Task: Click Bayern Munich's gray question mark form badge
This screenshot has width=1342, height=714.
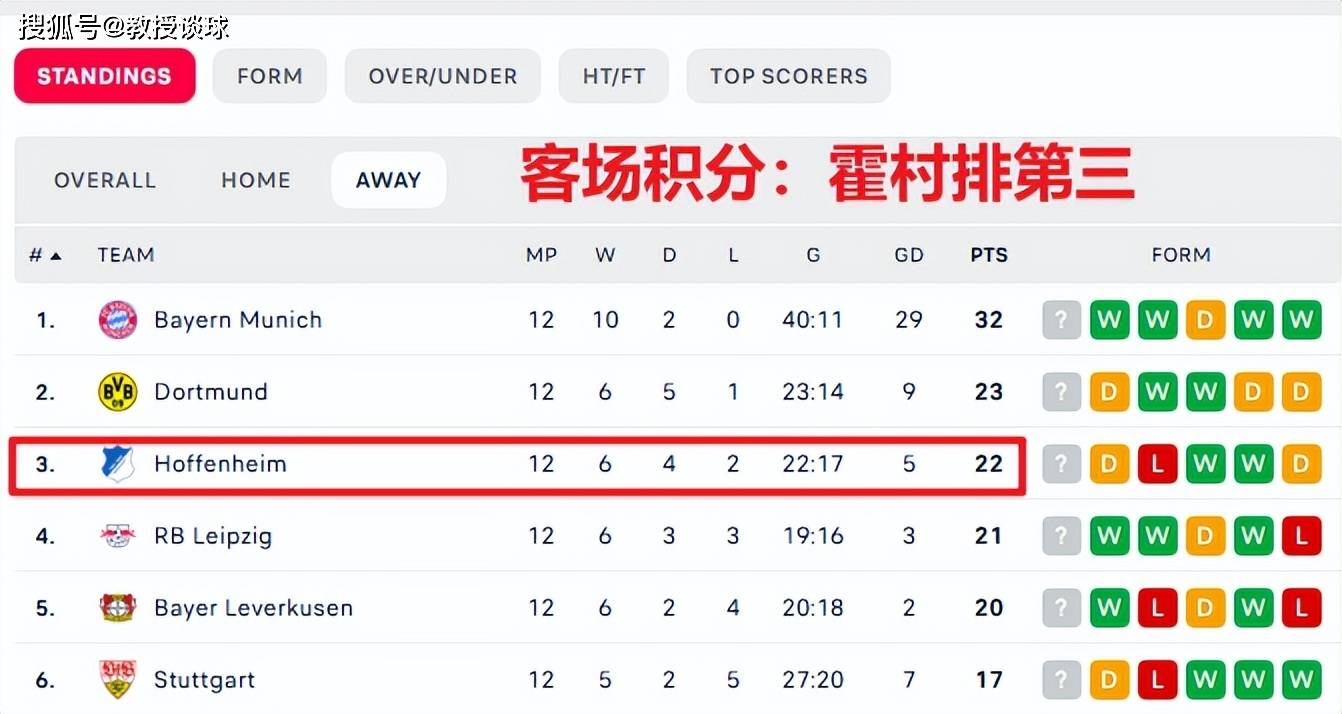Action: pos(1061,321)
